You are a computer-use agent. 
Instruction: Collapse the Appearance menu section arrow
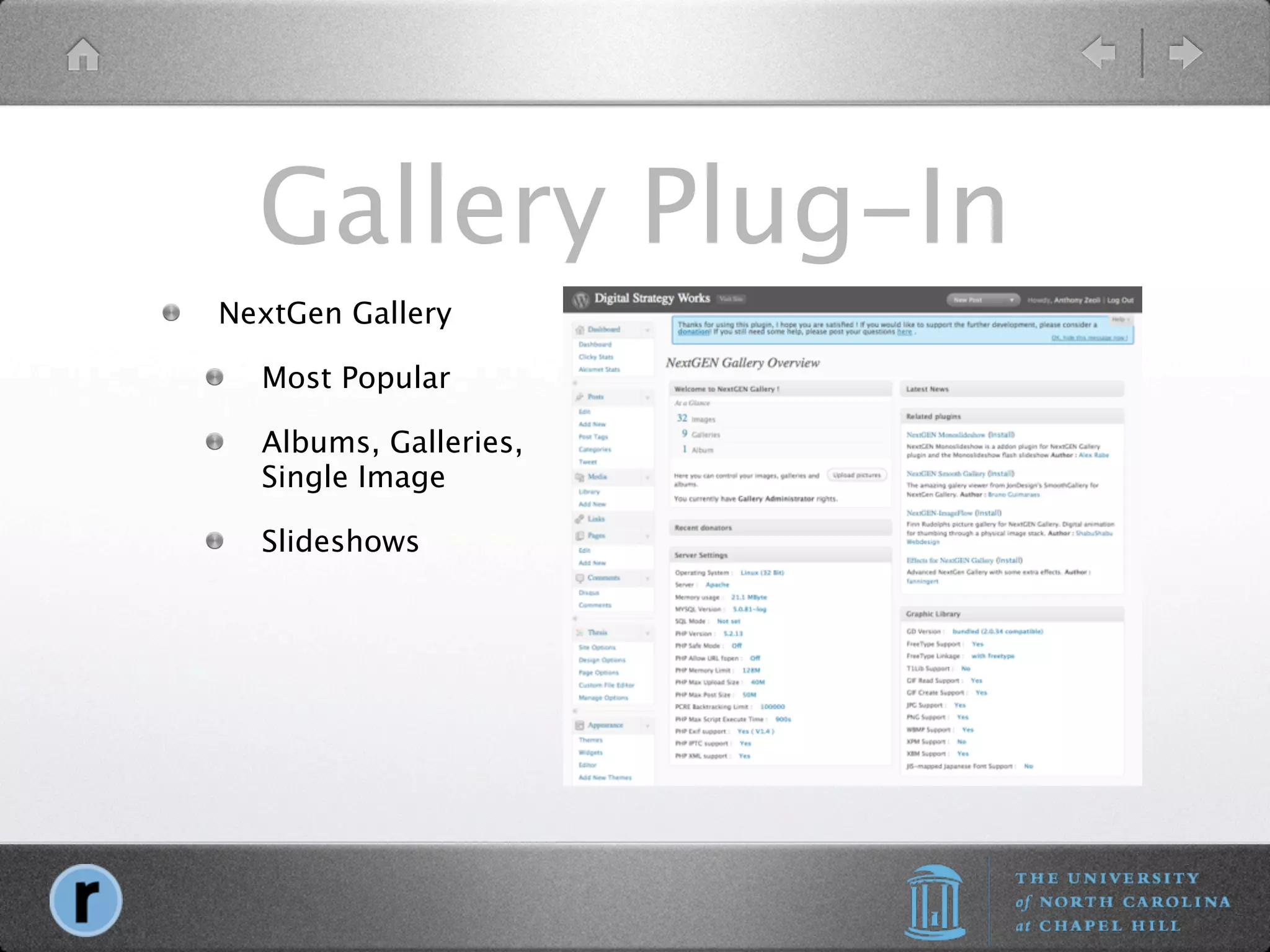click(647, 726)
